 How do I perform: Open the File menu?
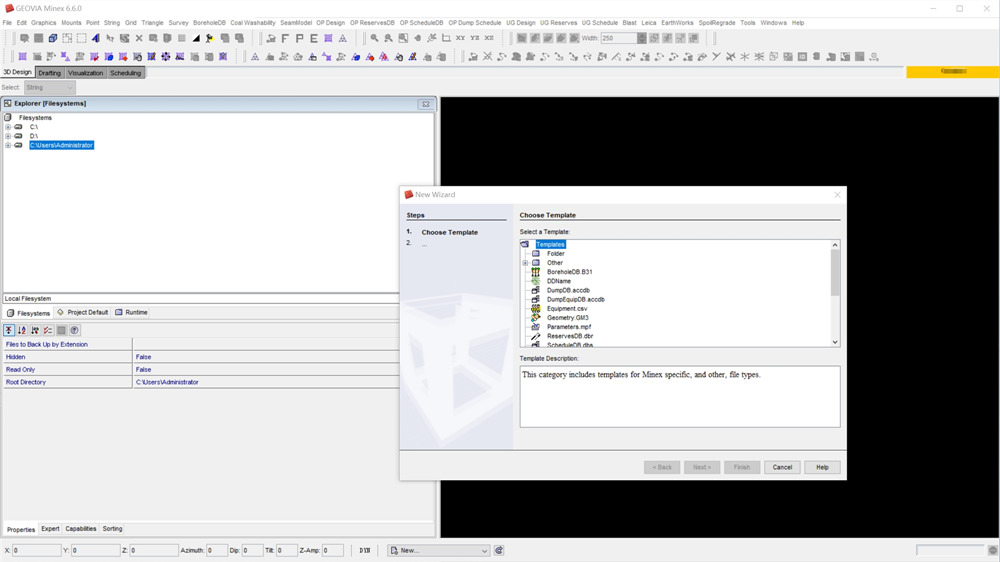point(7,22)
